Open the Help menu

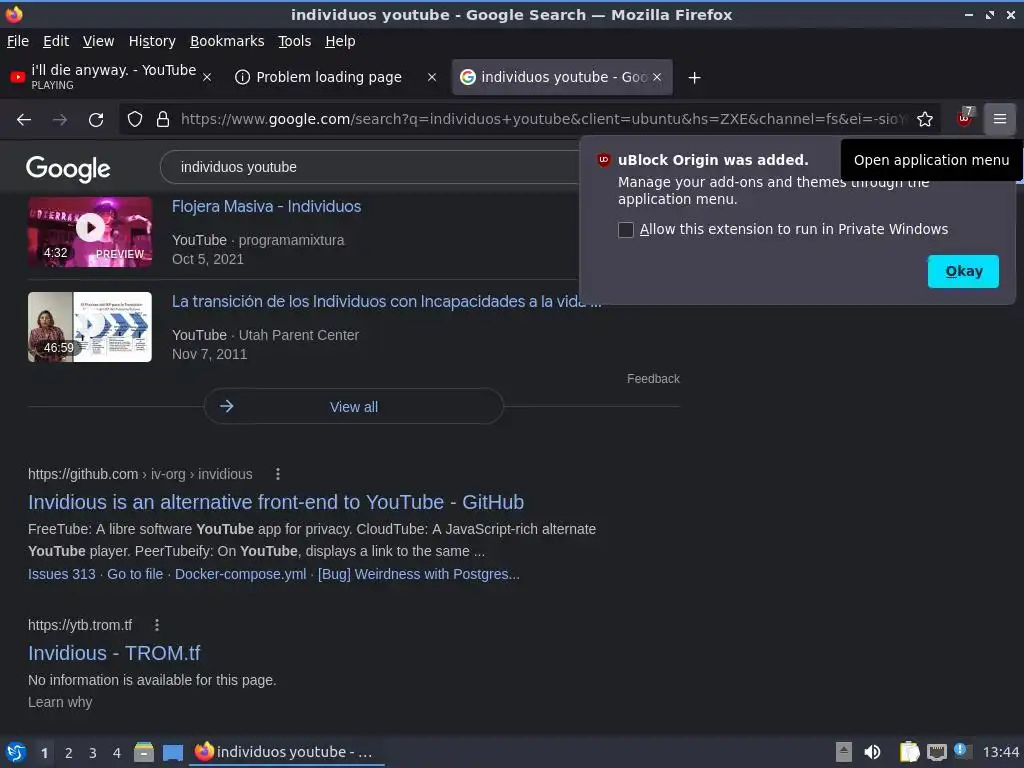[x=340, y=41]
